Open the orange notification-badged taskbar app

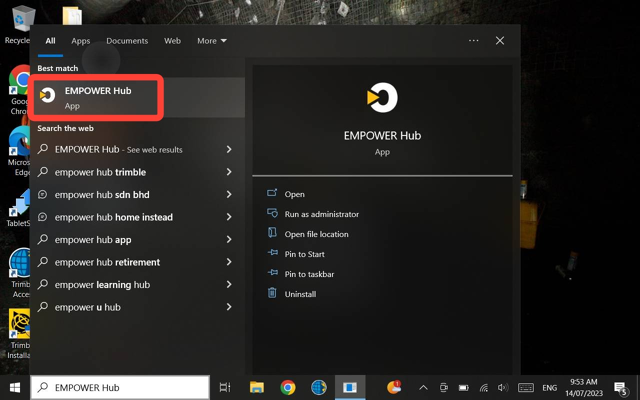394,387
